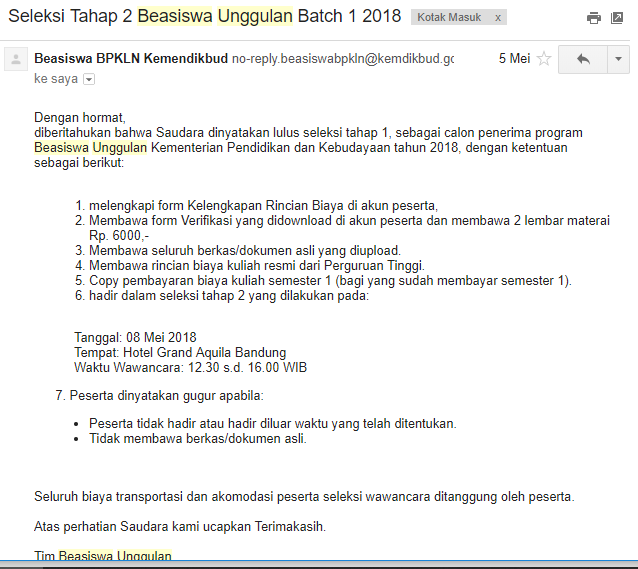Click the 'Tim Beasiswa Unggulan' signature
638x569 pixels.
(103, 555)
